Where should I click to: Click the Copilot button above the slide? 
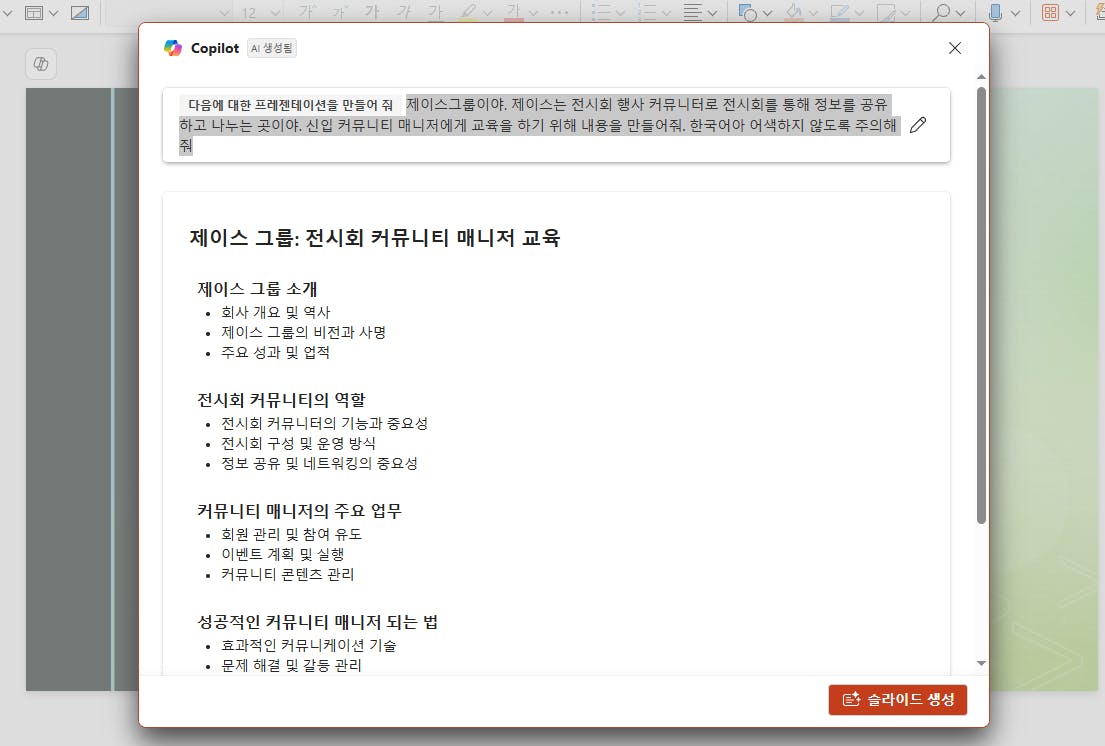pyautogui.click(x=41, y=64)
